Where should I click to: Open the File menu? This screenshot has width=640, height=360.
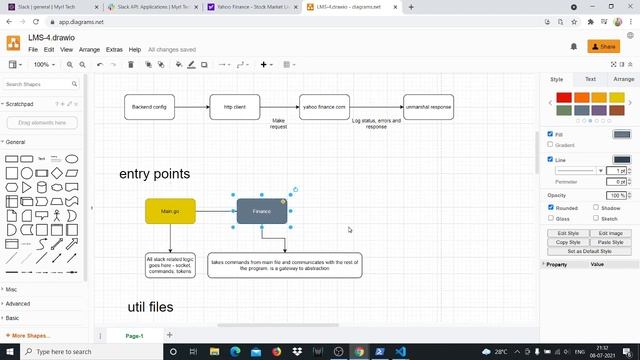tap(33, 49)
